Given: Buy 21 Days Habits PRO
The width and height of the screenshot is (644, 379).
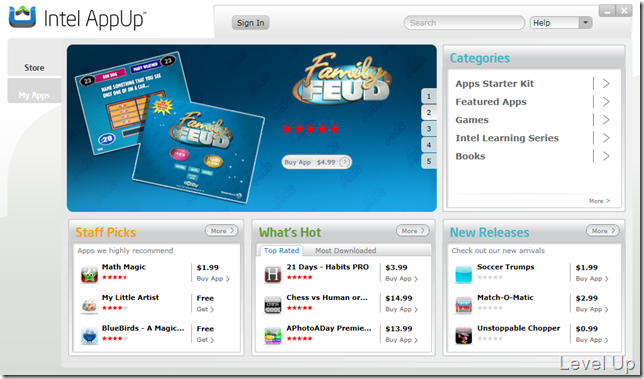Looking at the screenshot, I should [401, 278].
